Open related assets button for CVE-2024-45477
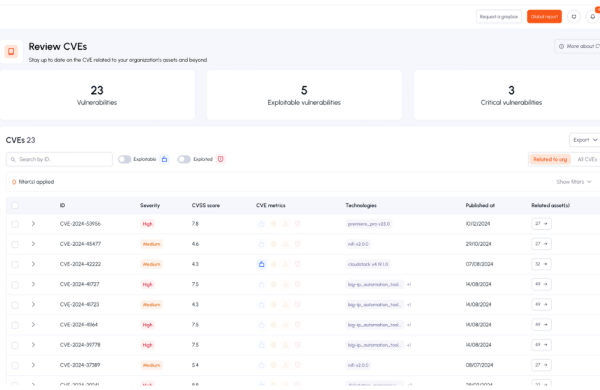 click(541, 244)
